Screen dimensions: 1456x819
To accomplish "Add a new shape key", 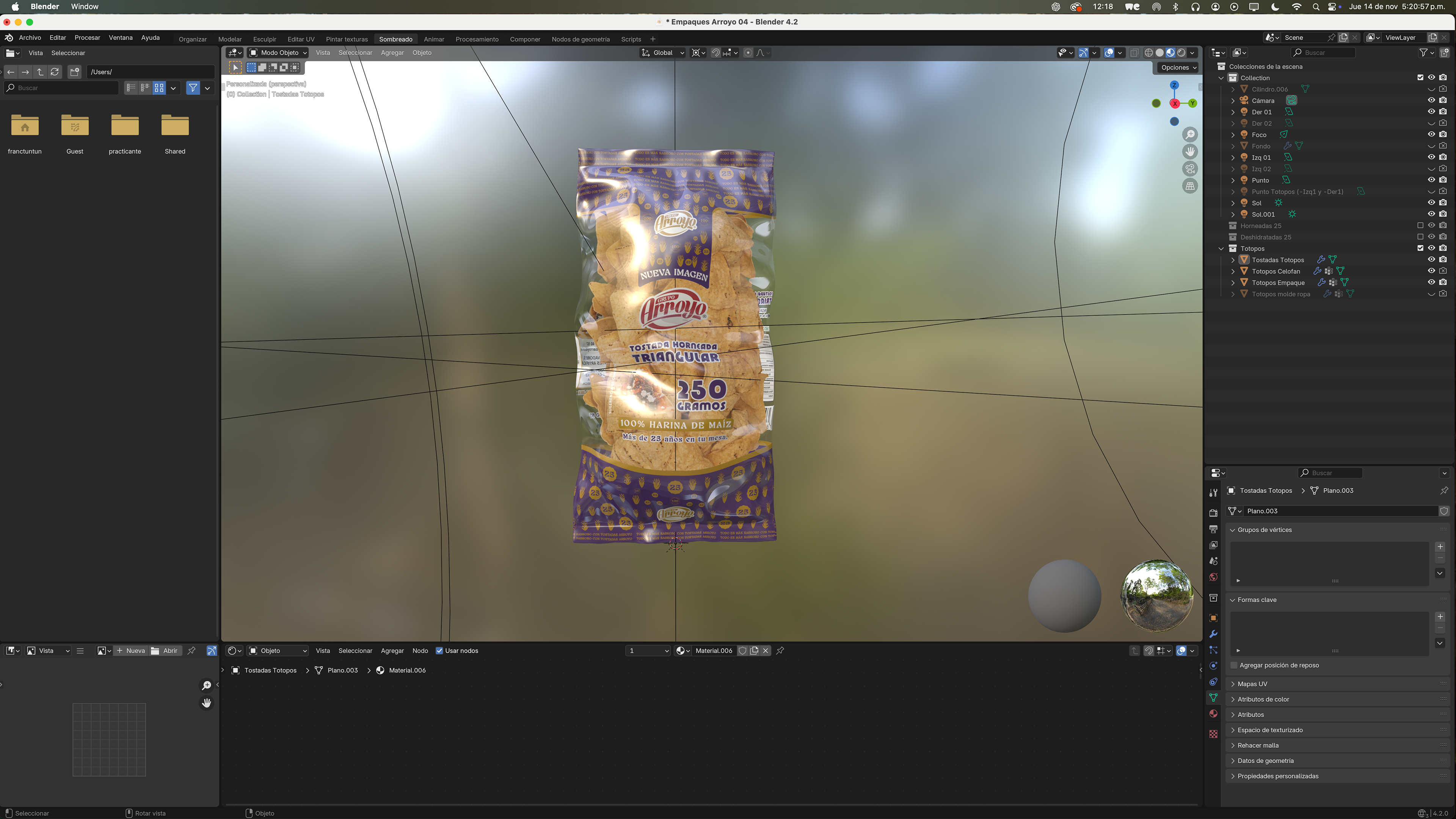I will (1440, 617).
